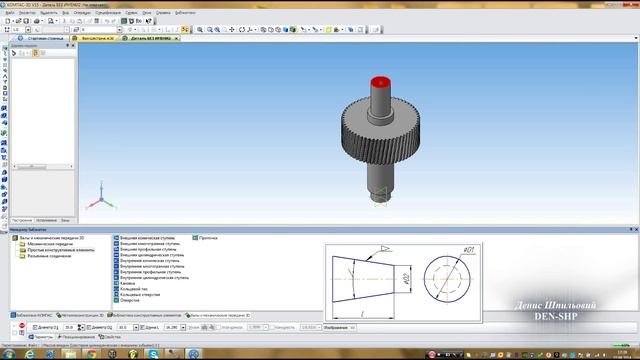Click conical step preview drawing
Viewport: 640px width, 360px height.
(403, 282)
